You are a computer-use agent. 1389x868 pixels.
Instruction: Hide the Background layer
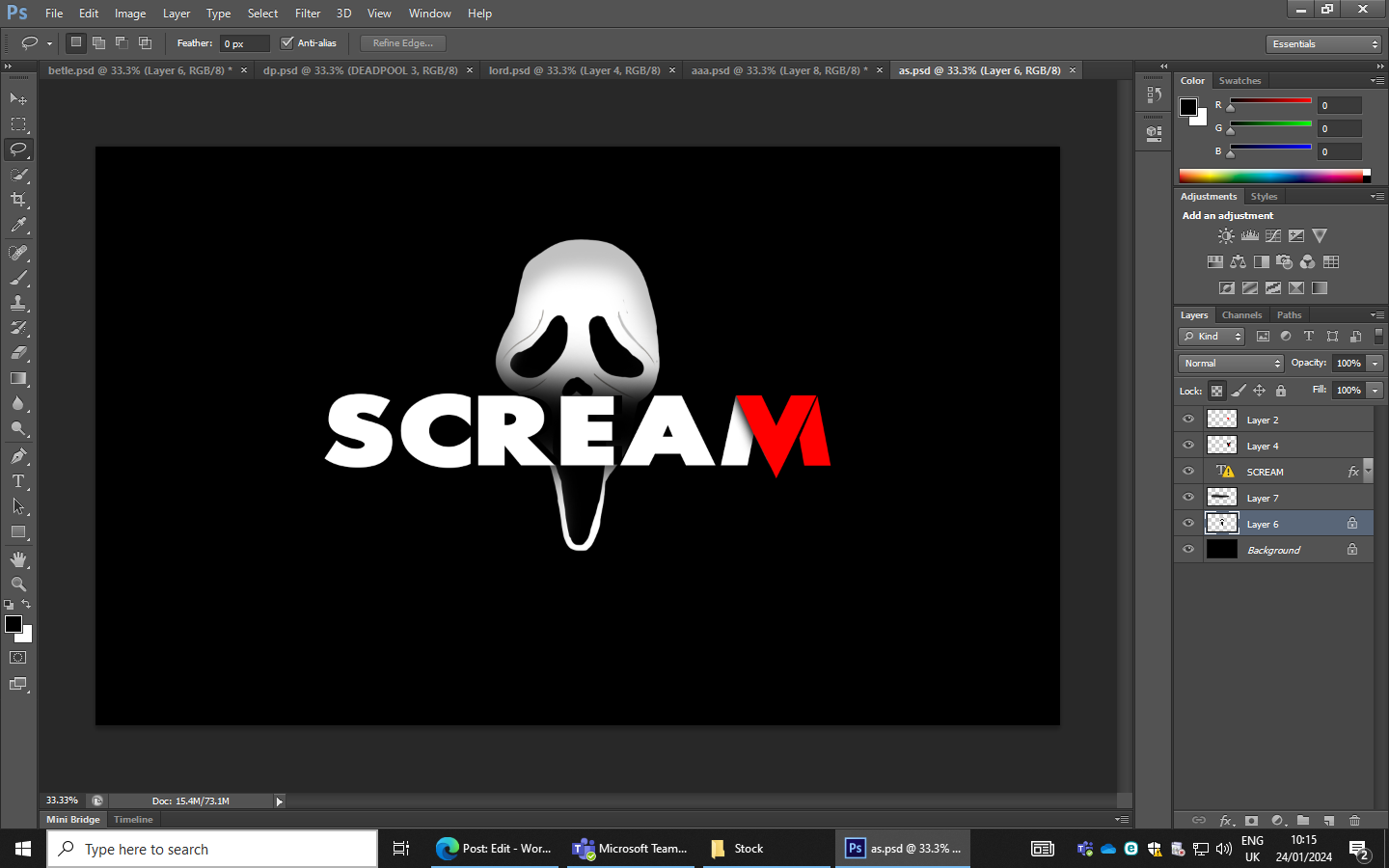coord(1188,550)
